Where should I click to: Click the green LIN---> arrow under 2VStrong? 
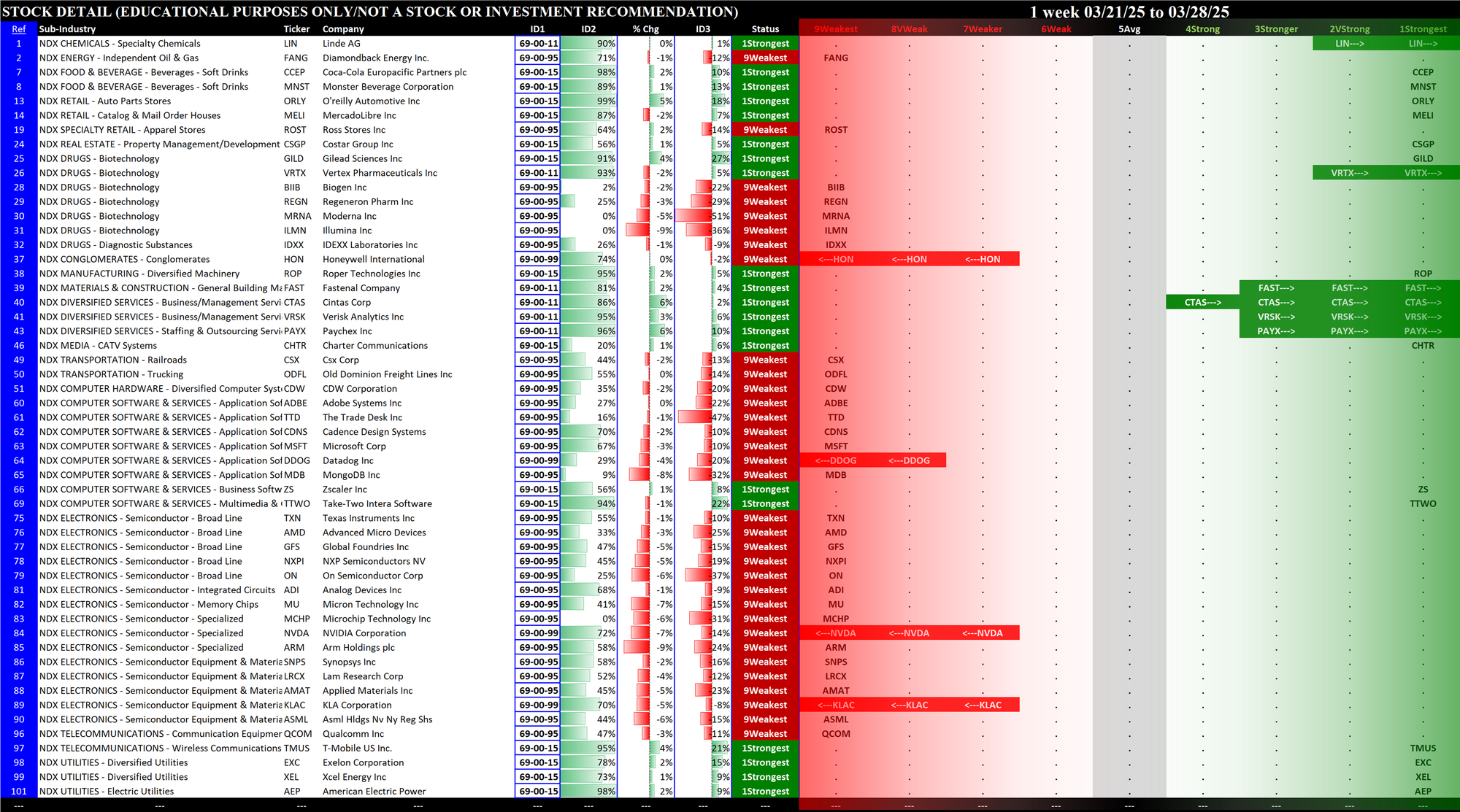(x=1349, y=44)
